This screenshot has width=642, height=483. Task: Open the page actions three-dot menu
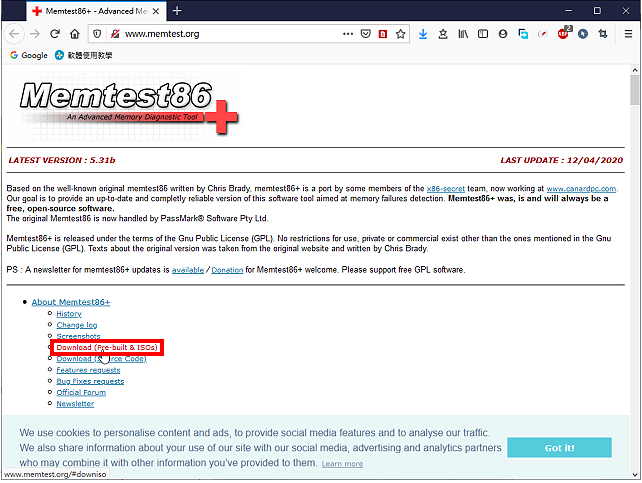point(348,34)
